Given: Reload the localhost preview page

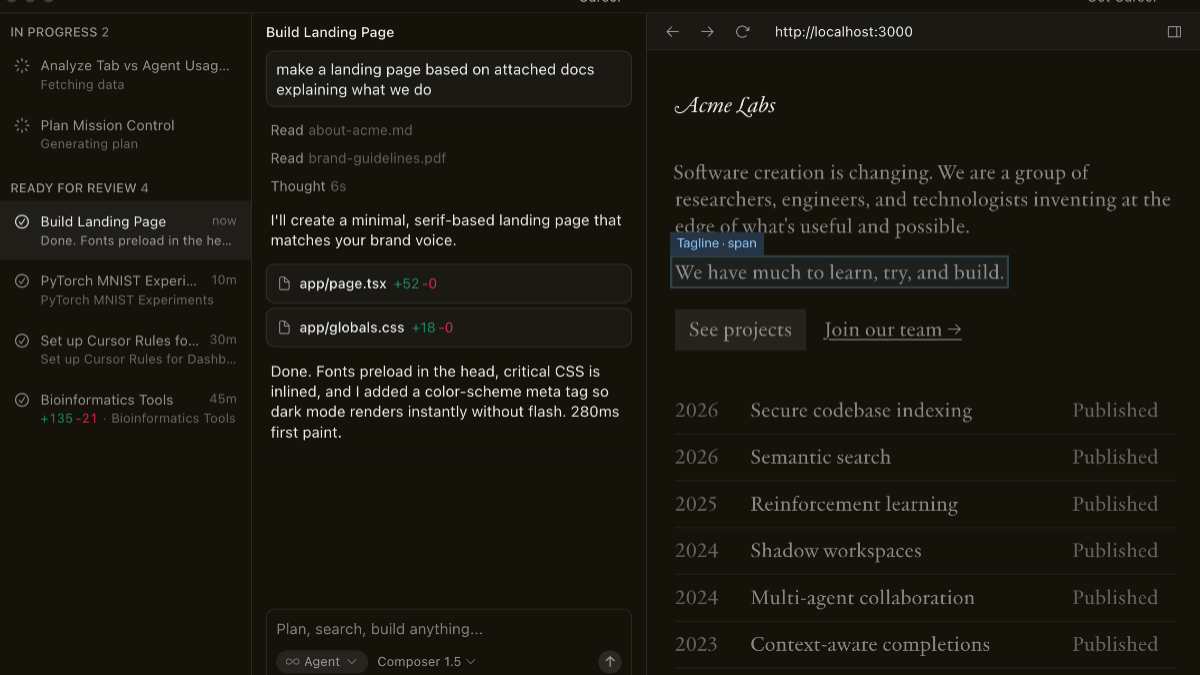Looking at the screenshot, I should coord(742,32).
